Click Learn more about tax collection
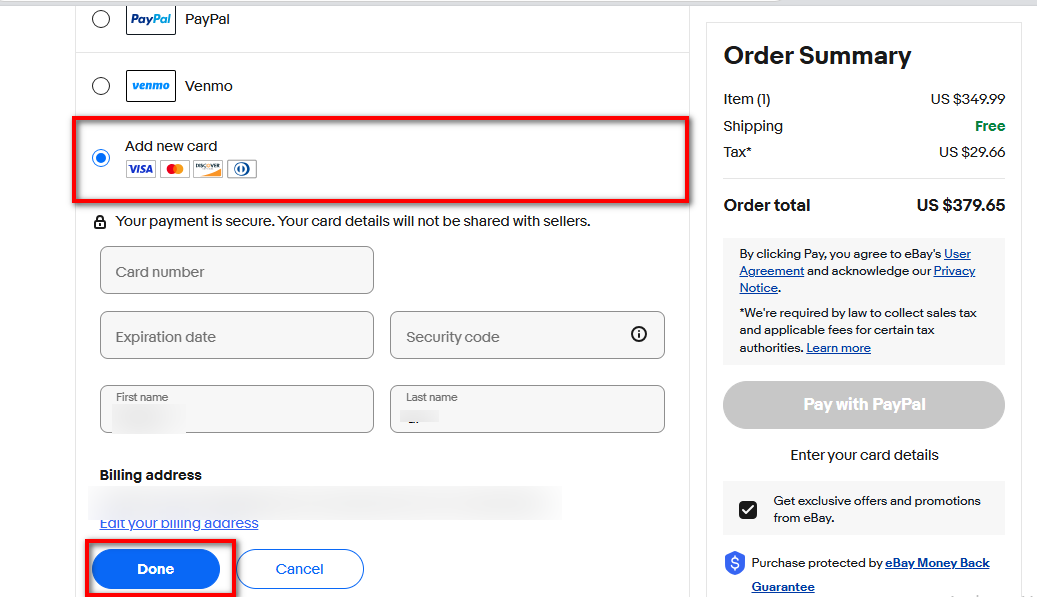The image size is (1037, 597). pos(839,347)
